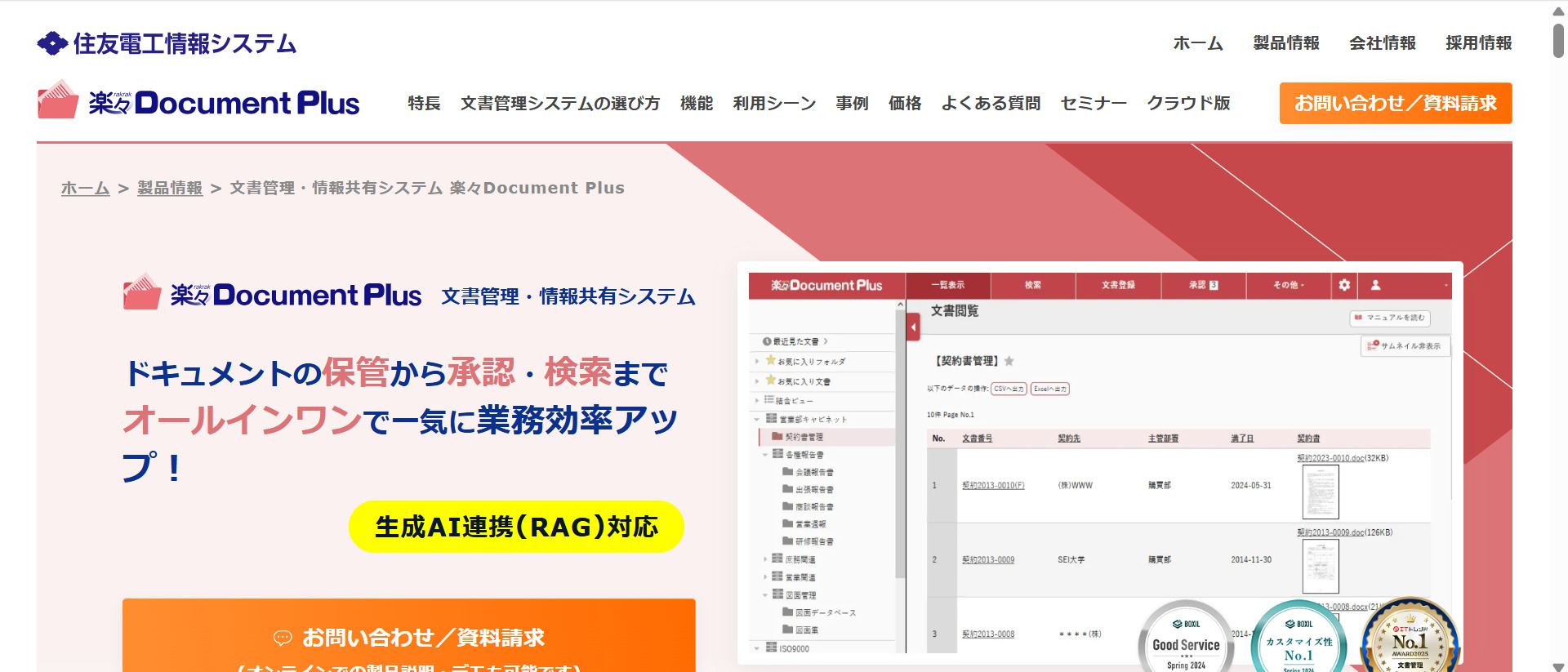Click the 2024-05-31 expiry date cell
The height and width of the screenshot is (672, 1568).
pos(1251,485)
